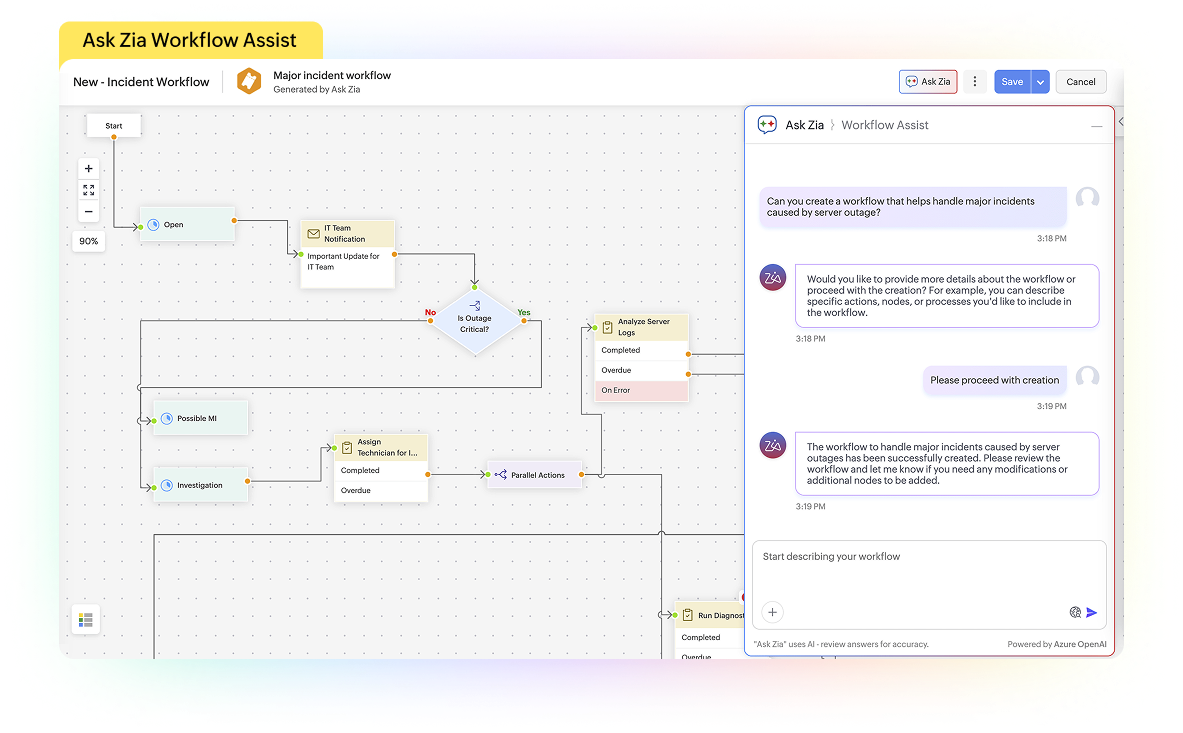Select the fit-to-screen icon on the canvas toolbar
The height and width of the screenshot is (733, 1183).
click(x=88, y=189)
